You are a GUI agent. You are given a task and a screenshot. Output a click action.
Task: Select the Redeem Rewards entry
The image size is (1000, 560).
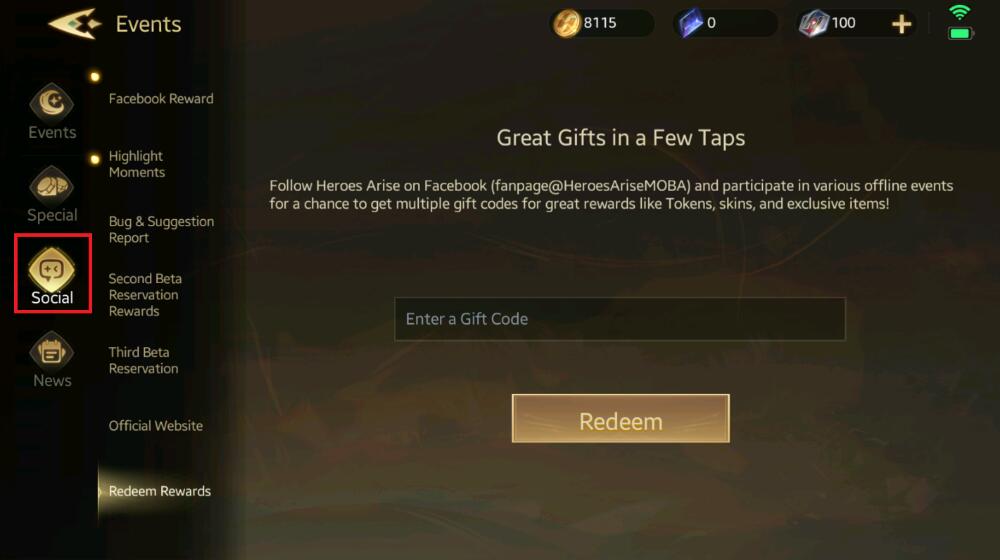tap(159, 491)
